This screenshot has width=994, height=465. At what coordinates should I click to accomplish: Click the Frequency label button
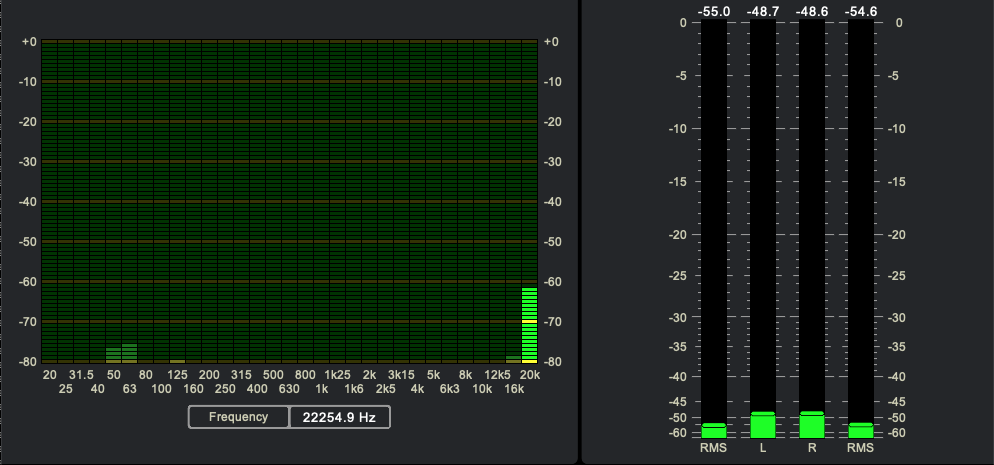click(x=239, y=417)
